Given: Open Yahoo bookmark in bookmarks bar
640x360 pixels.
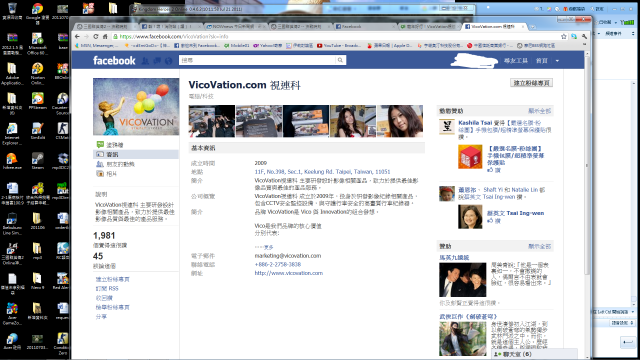Looking at the screenshot, I should pos(268,46).
